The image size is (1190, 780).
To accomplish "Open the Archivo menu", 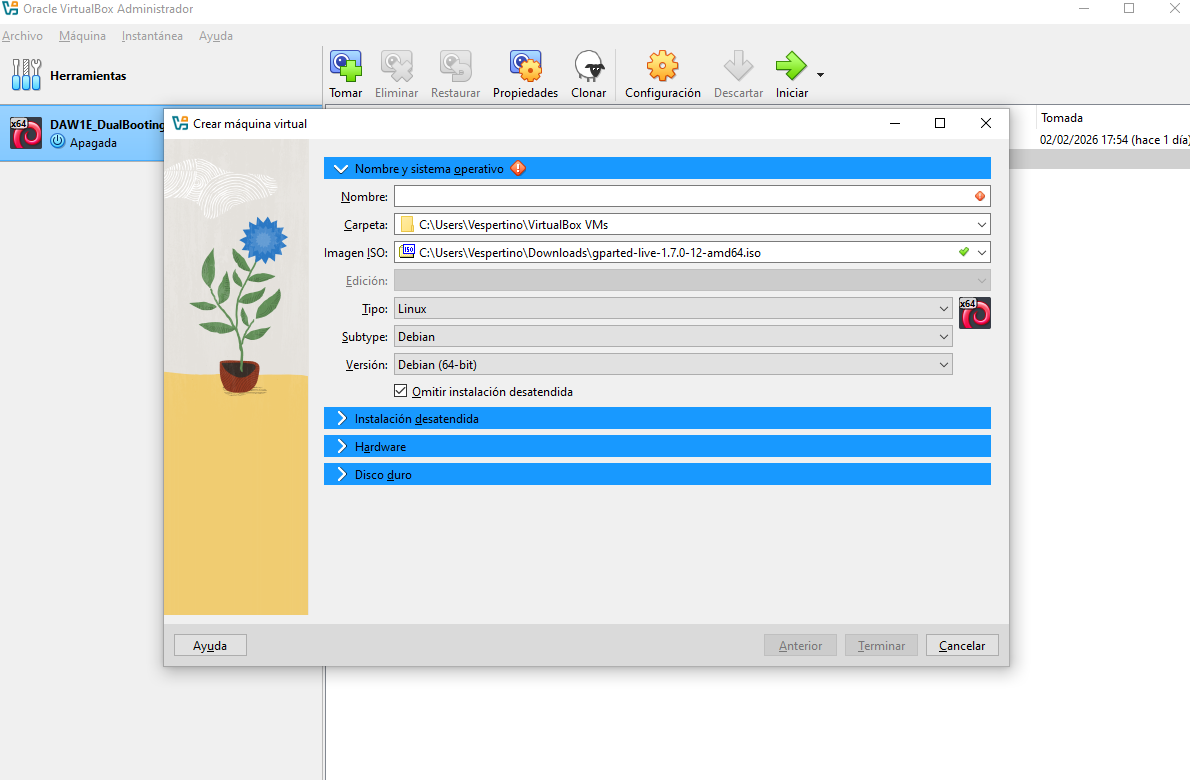I will (x=22, y=36).
